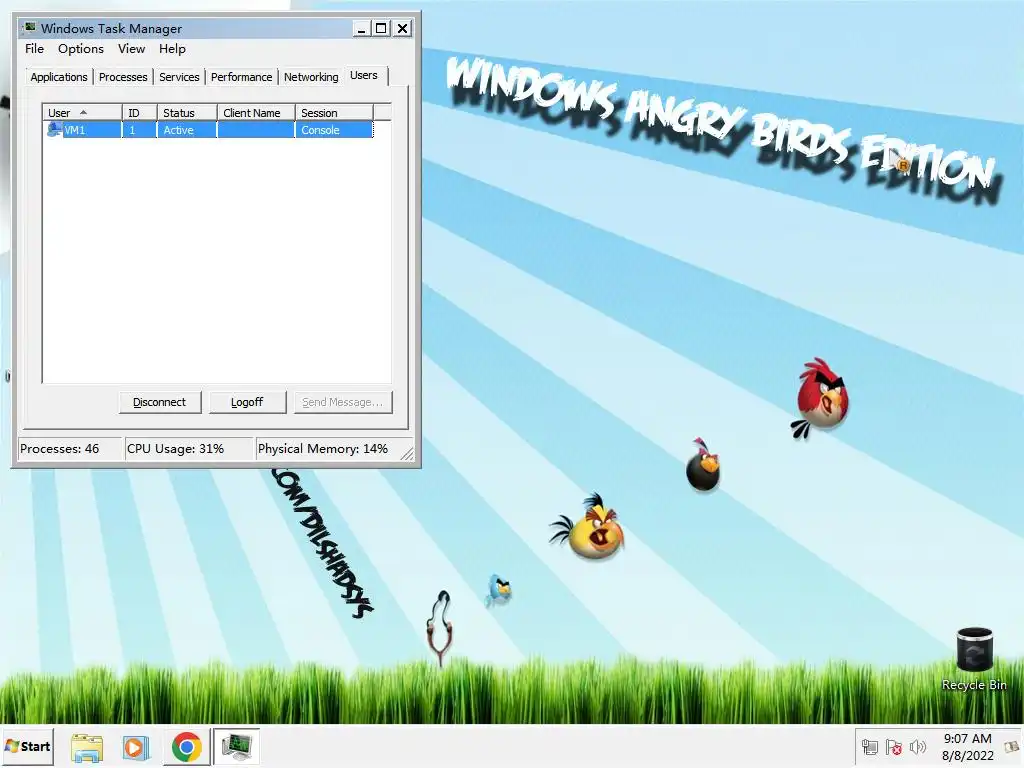Sort by the Client Name column header
1024x768 pixels.
256,113
